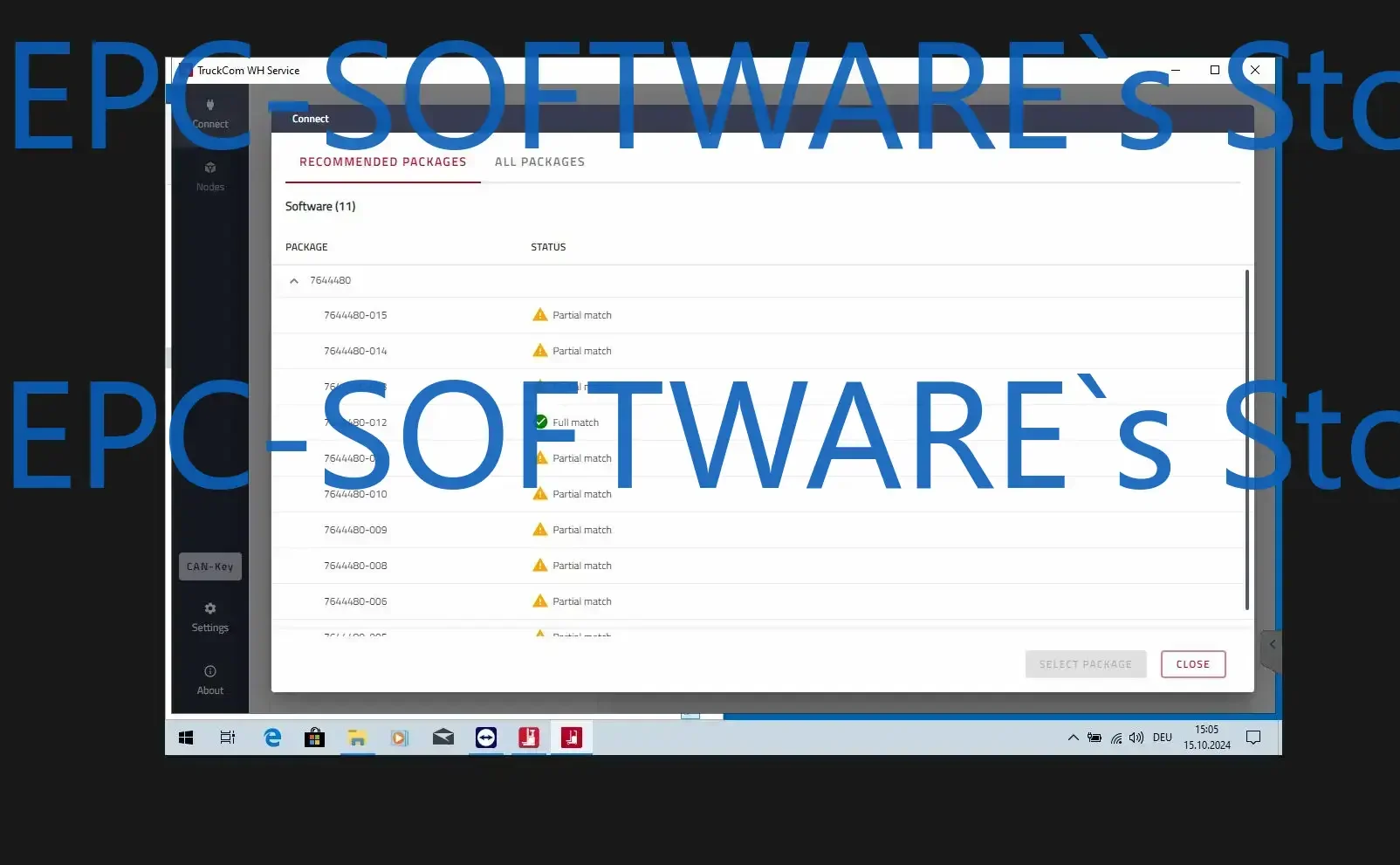Click the red forklift icon beside TeamViewer
The height and width of the screenshot is (865, 1400).
[x=529, y=738]
